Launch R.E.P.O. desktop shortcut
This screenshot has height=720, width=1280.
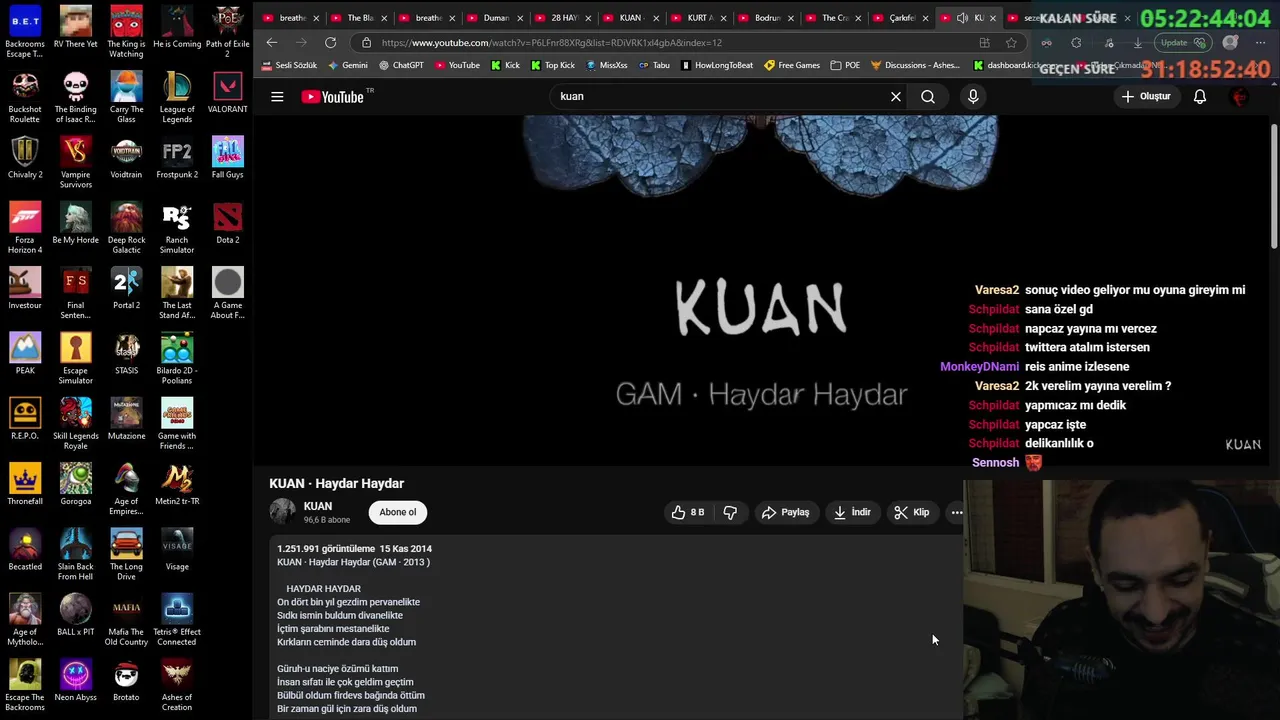[x=25, y=419]
